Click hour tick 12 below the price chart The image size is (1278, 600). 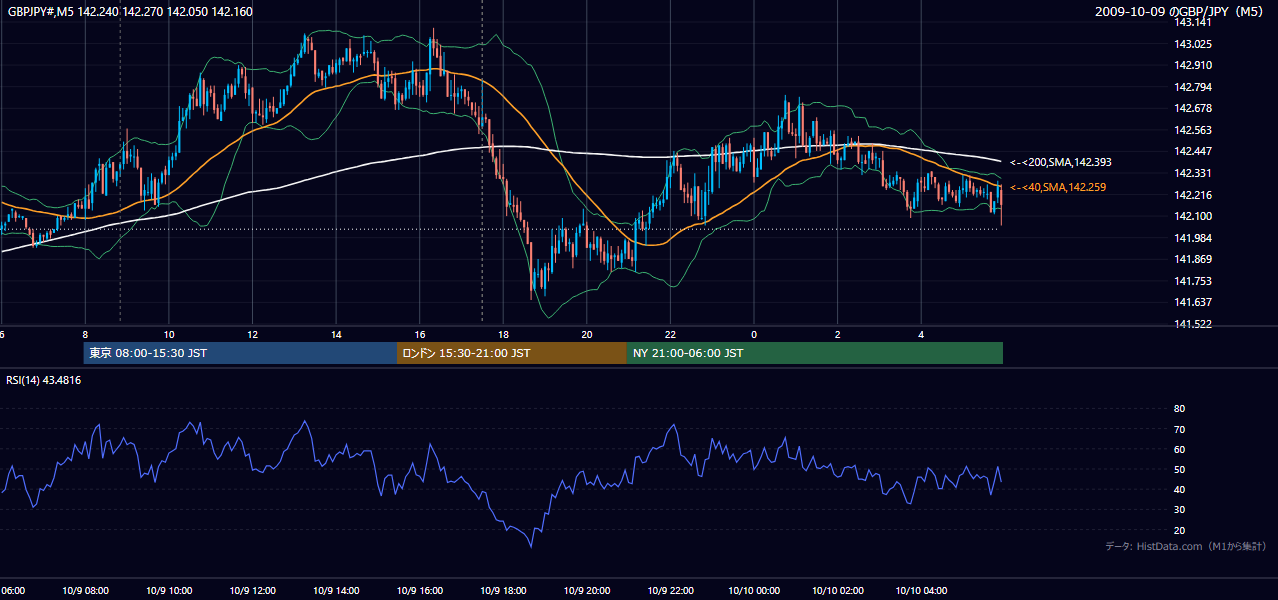point(253,334)
